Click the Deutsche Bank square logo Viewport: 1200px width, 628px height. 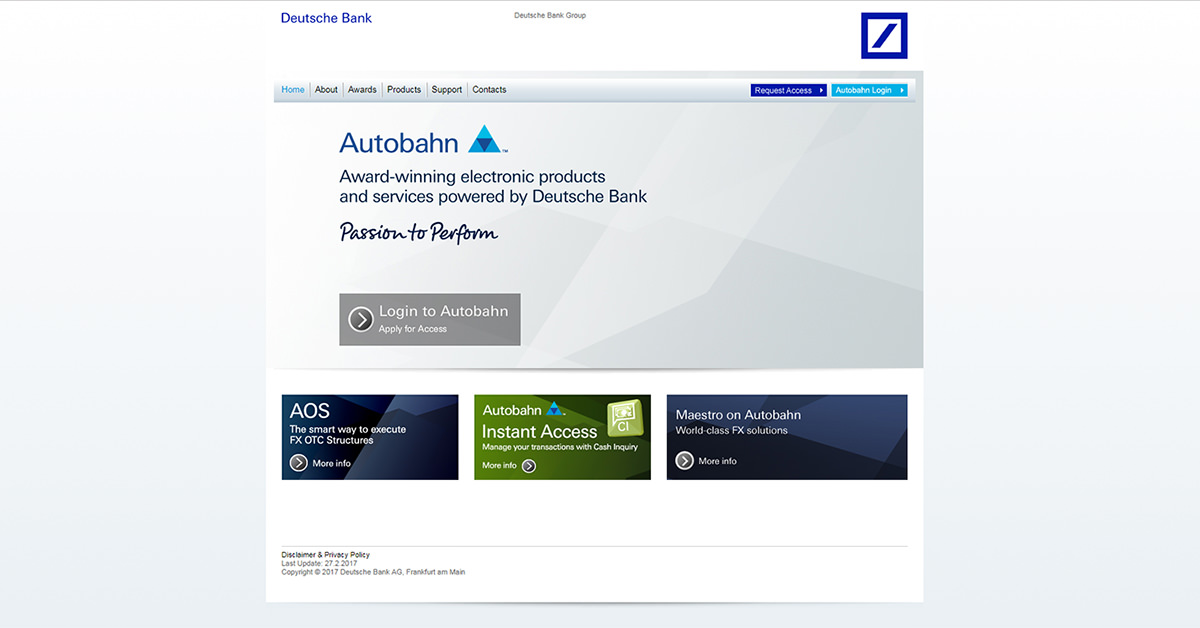[x=884, y=36]
